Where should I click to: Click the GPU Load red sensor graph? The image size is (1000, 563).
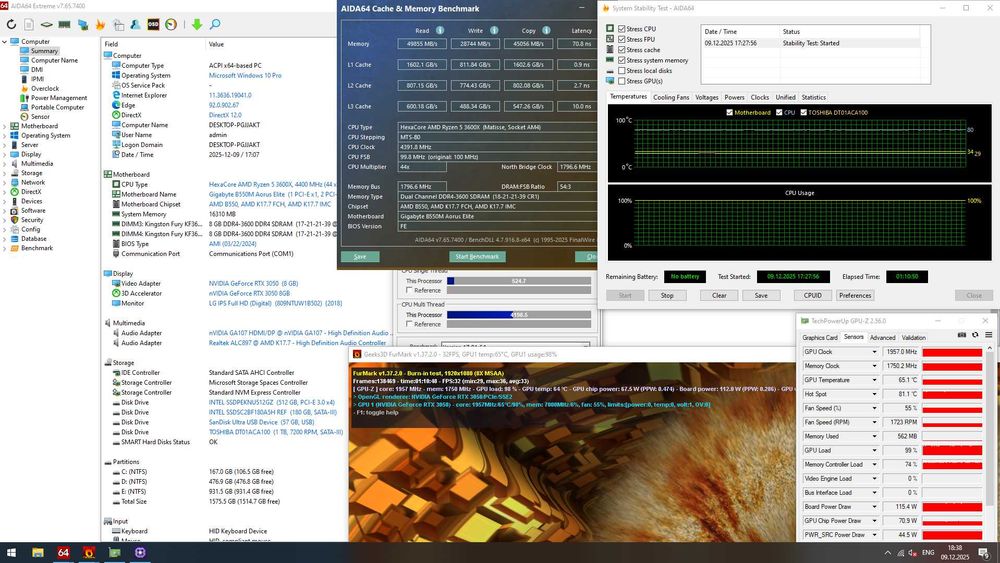[x=952, y=450]
